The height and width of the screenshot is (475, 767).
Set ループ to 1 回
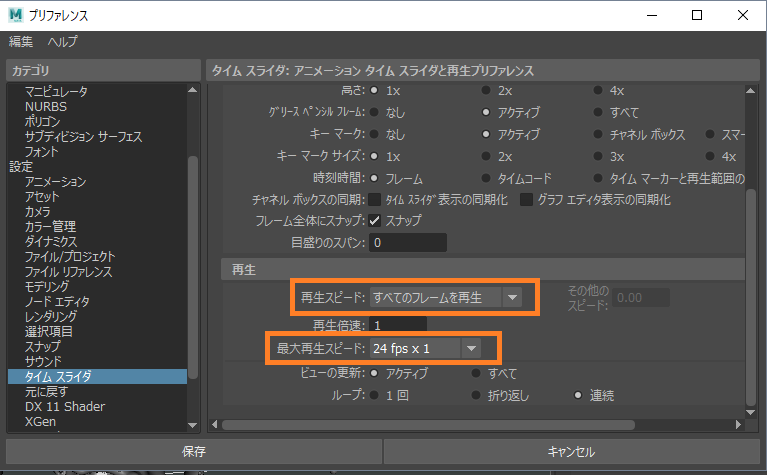click(x=375, y=395)
